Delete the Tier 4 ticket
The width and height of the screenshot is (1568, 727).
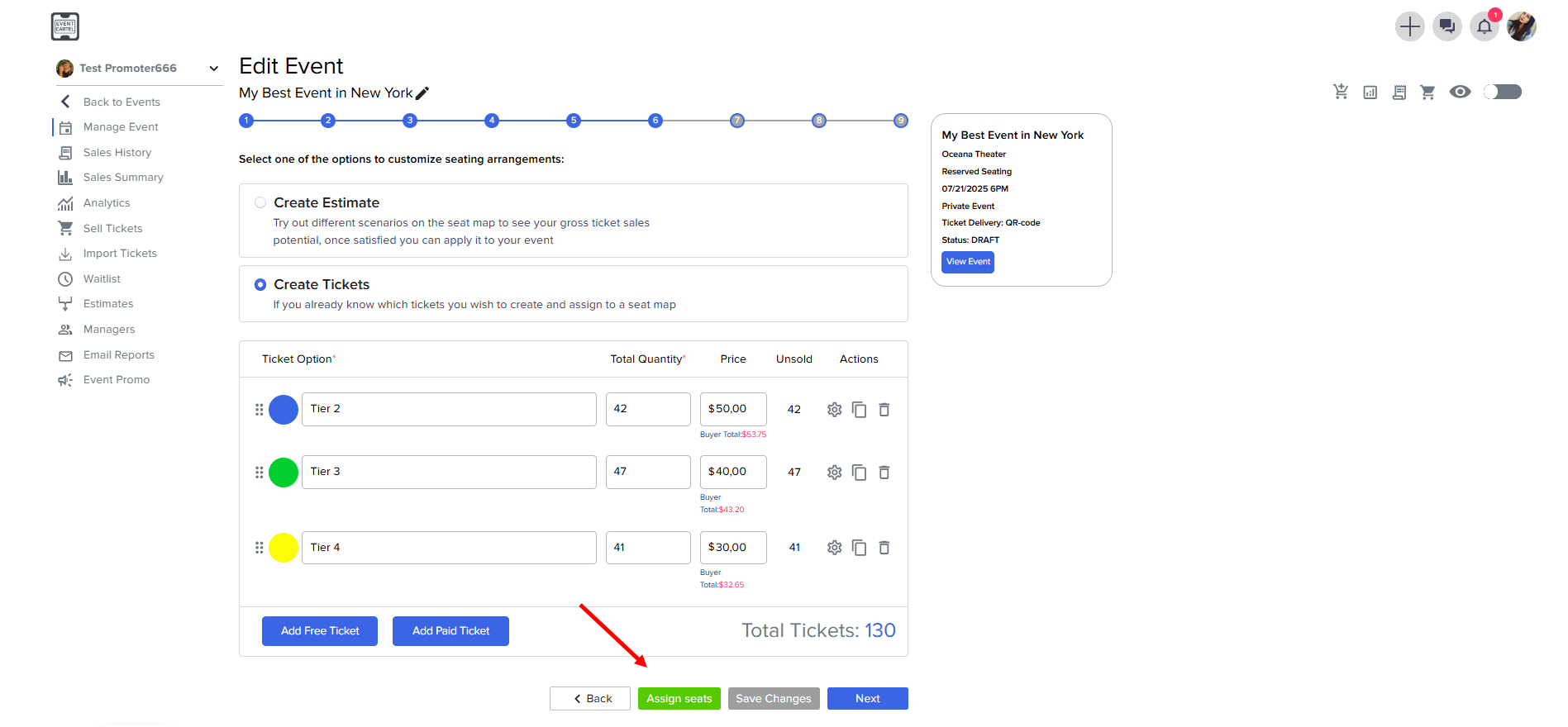tap(884, 548)
